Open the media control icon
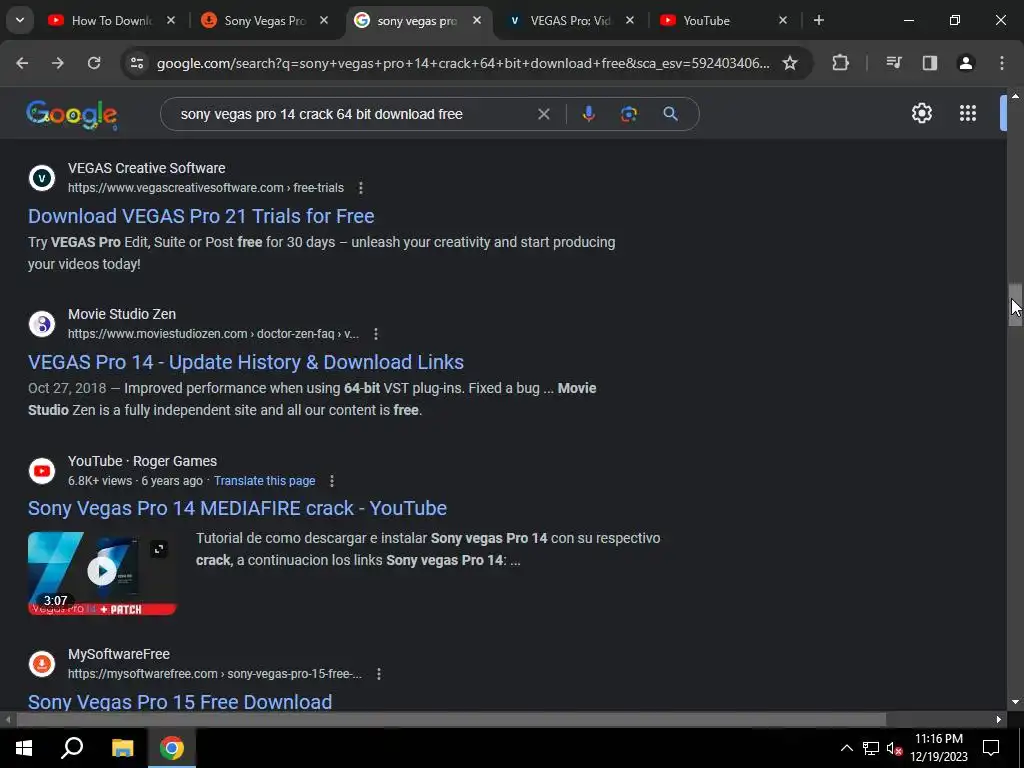1024x768 pixels. (893, 63)
